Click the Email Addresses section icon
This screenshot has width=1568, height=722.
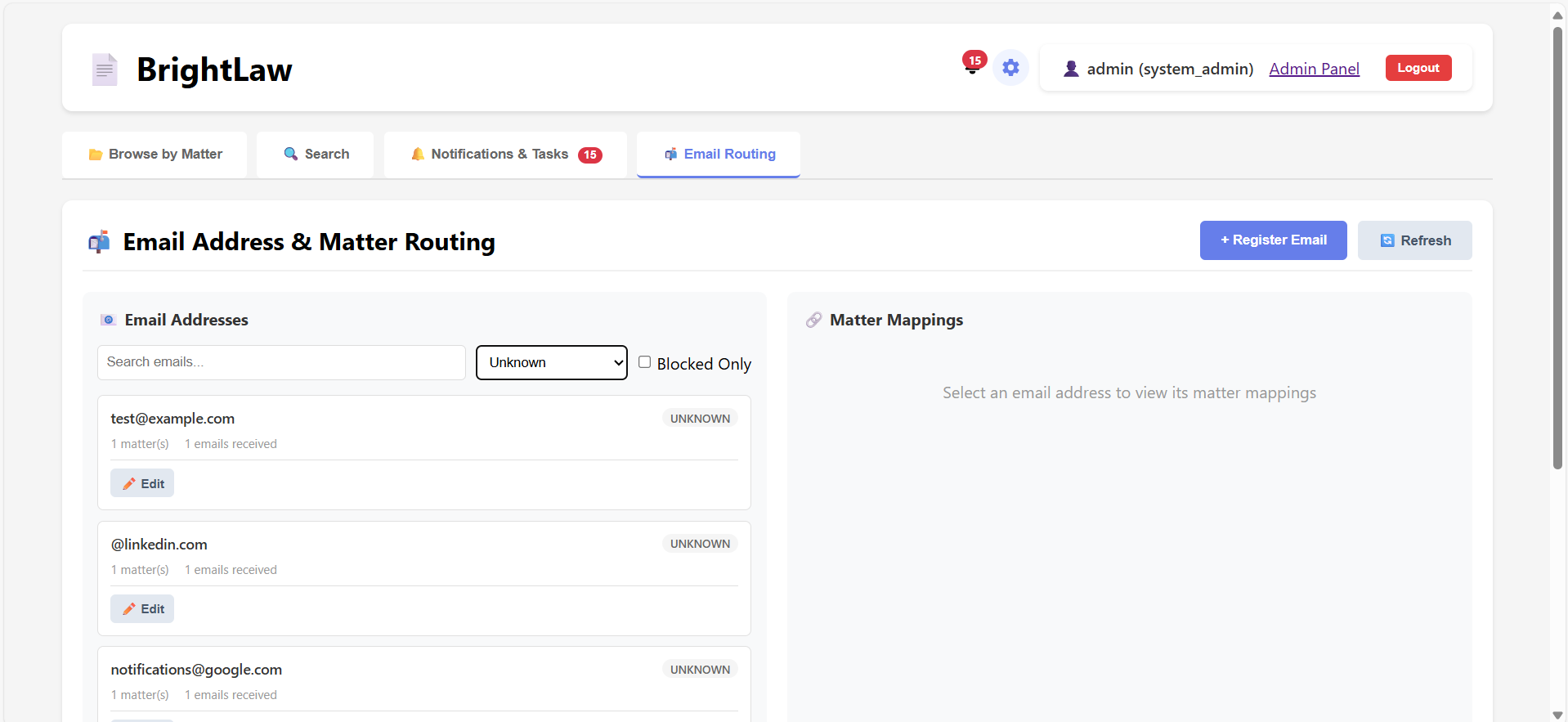[x=108, y=321]
